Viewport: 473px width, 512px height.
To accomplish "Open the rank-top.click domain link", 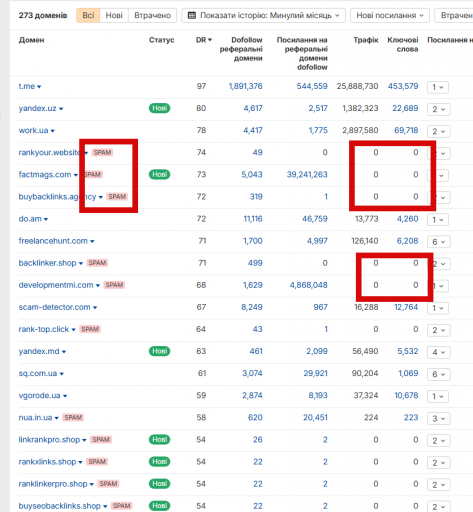I will [x=44, y=329].
